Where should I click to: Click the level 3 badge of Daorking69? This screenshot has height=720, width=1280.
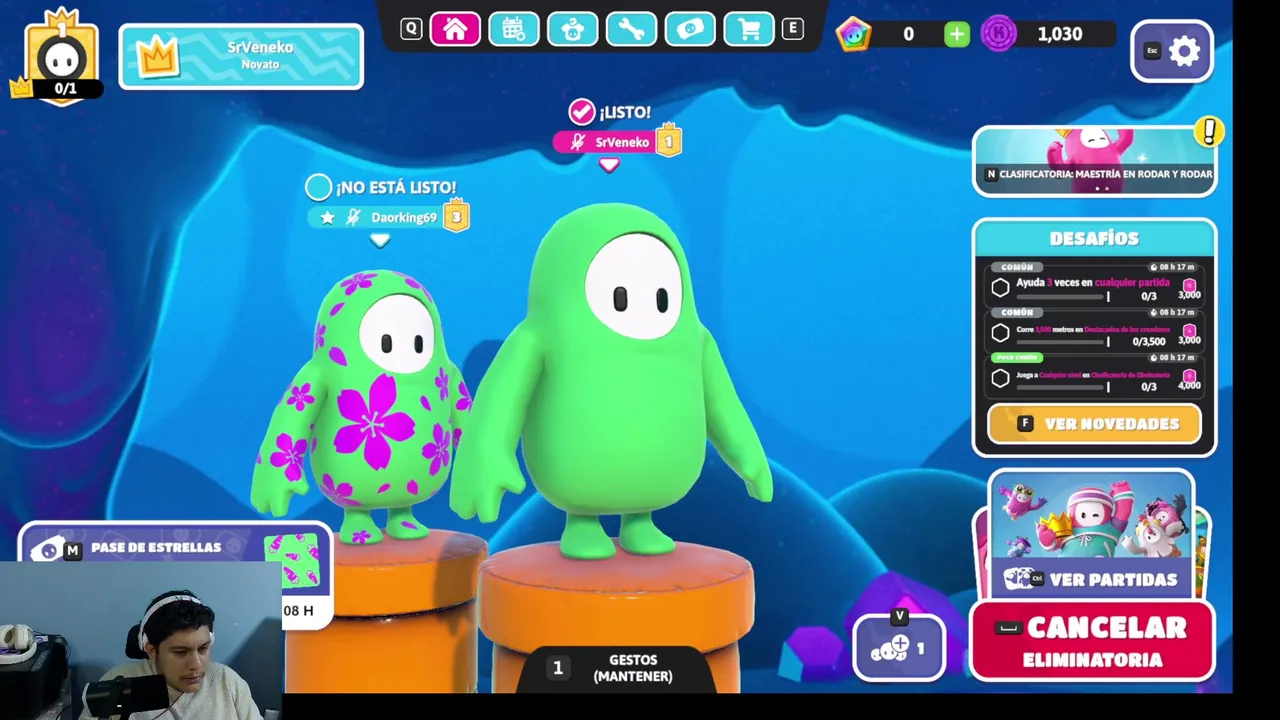tap(456, 216)
